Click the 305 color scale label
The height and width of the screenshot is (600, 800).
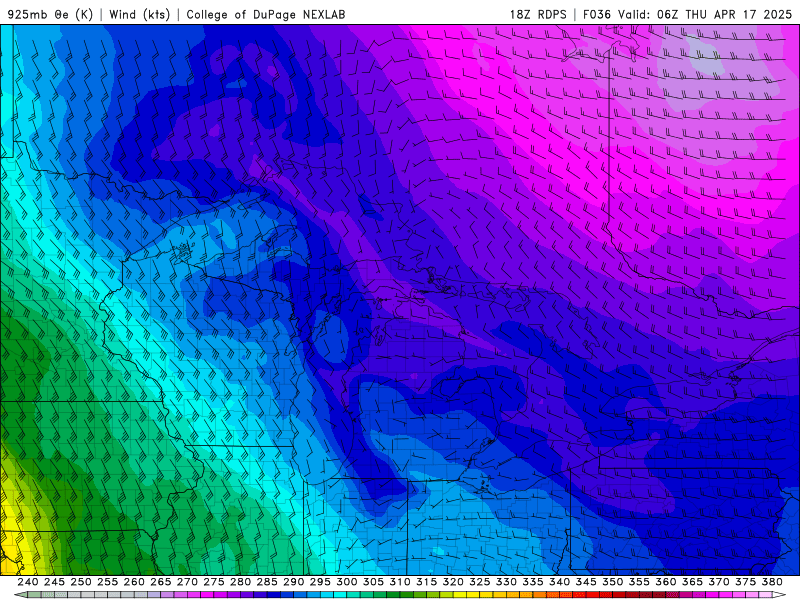tap(373, 582)
